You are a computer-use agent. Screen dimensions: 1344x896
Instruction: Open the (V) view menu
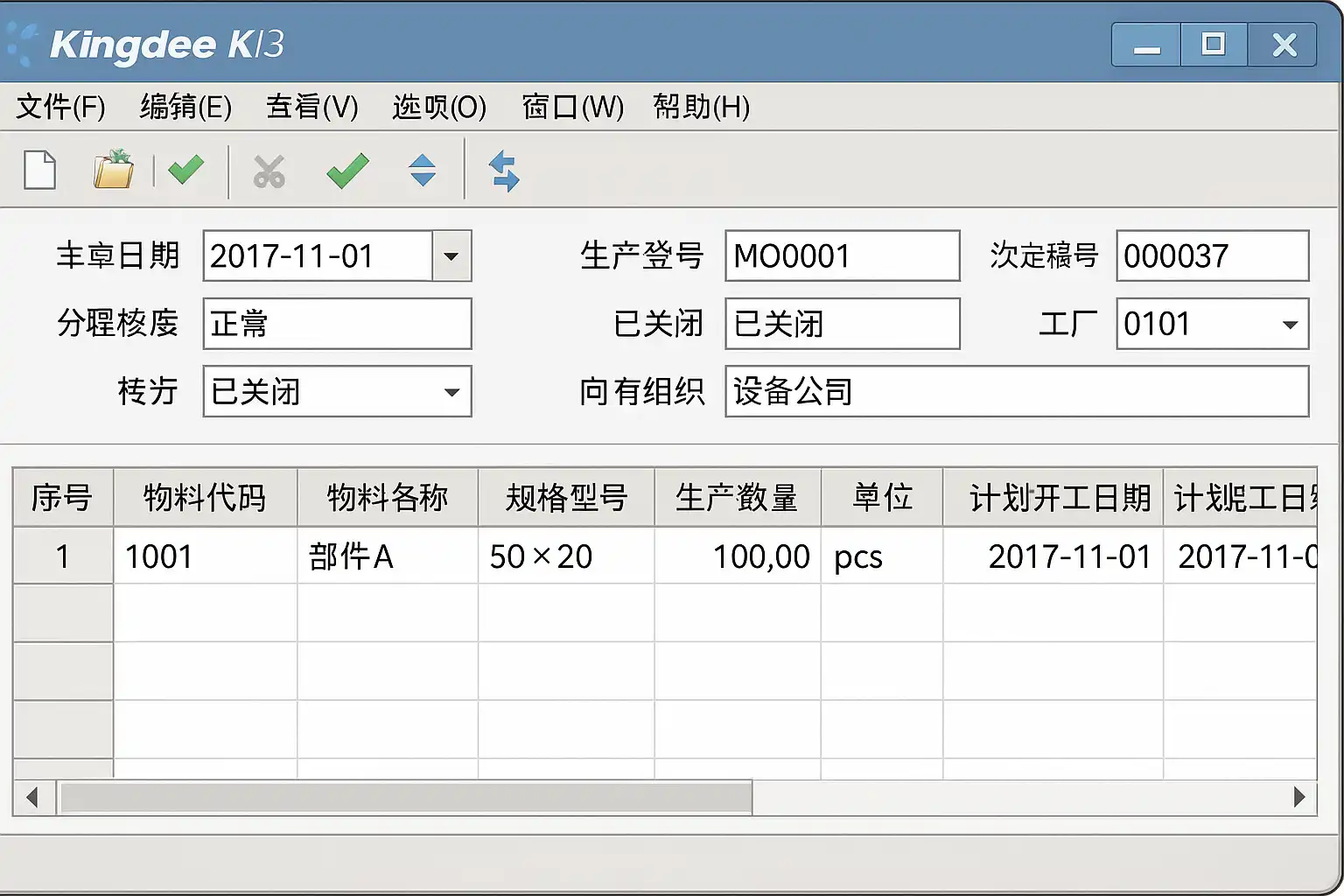[312, 107]
